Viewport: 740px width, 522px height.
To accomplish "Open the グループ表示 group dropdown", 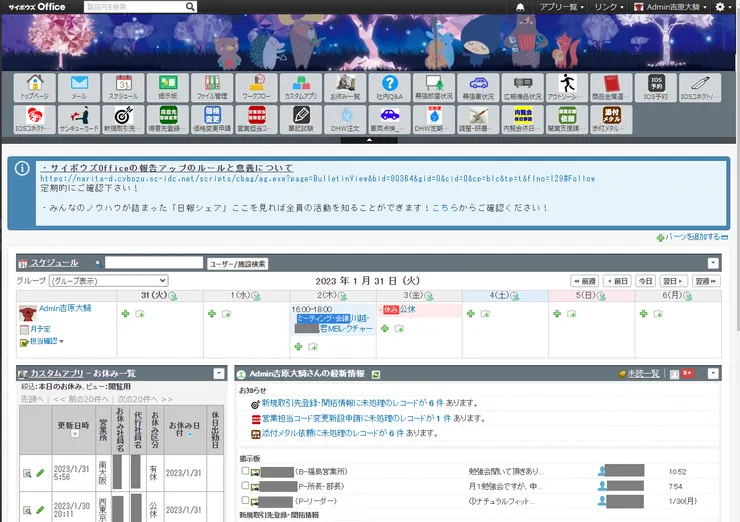I will point(108,282).
